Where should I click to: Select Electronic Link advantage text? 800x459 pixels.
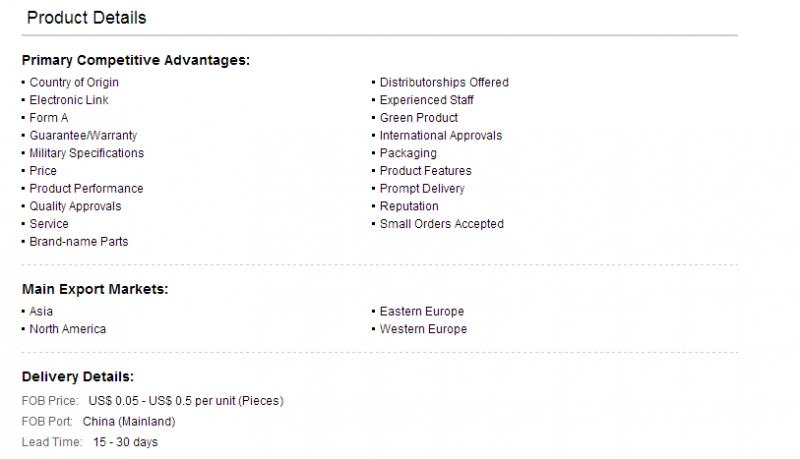point(69,100)
